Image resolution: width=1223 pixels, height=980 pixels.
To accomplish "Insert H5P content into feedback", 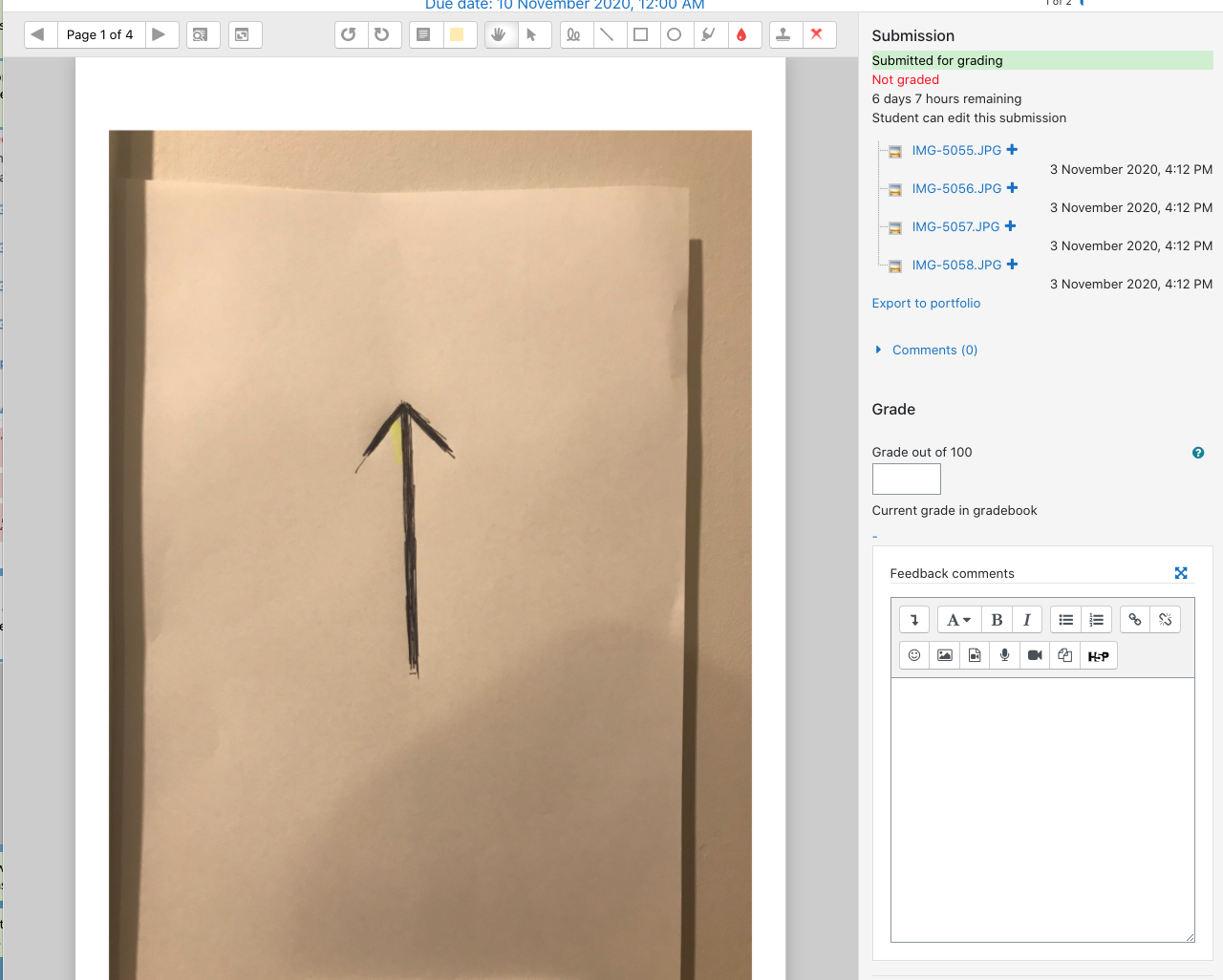I will tap(1098, 655).
